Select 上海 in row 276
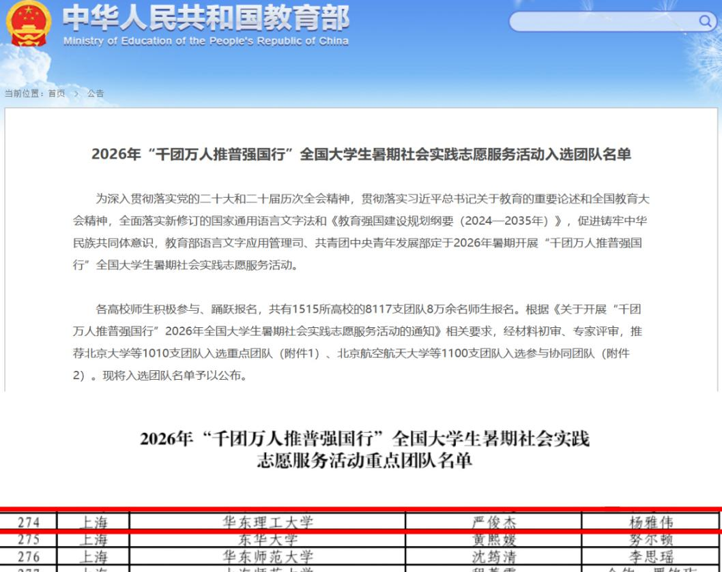722x572 pixels. tap(93, 556)
